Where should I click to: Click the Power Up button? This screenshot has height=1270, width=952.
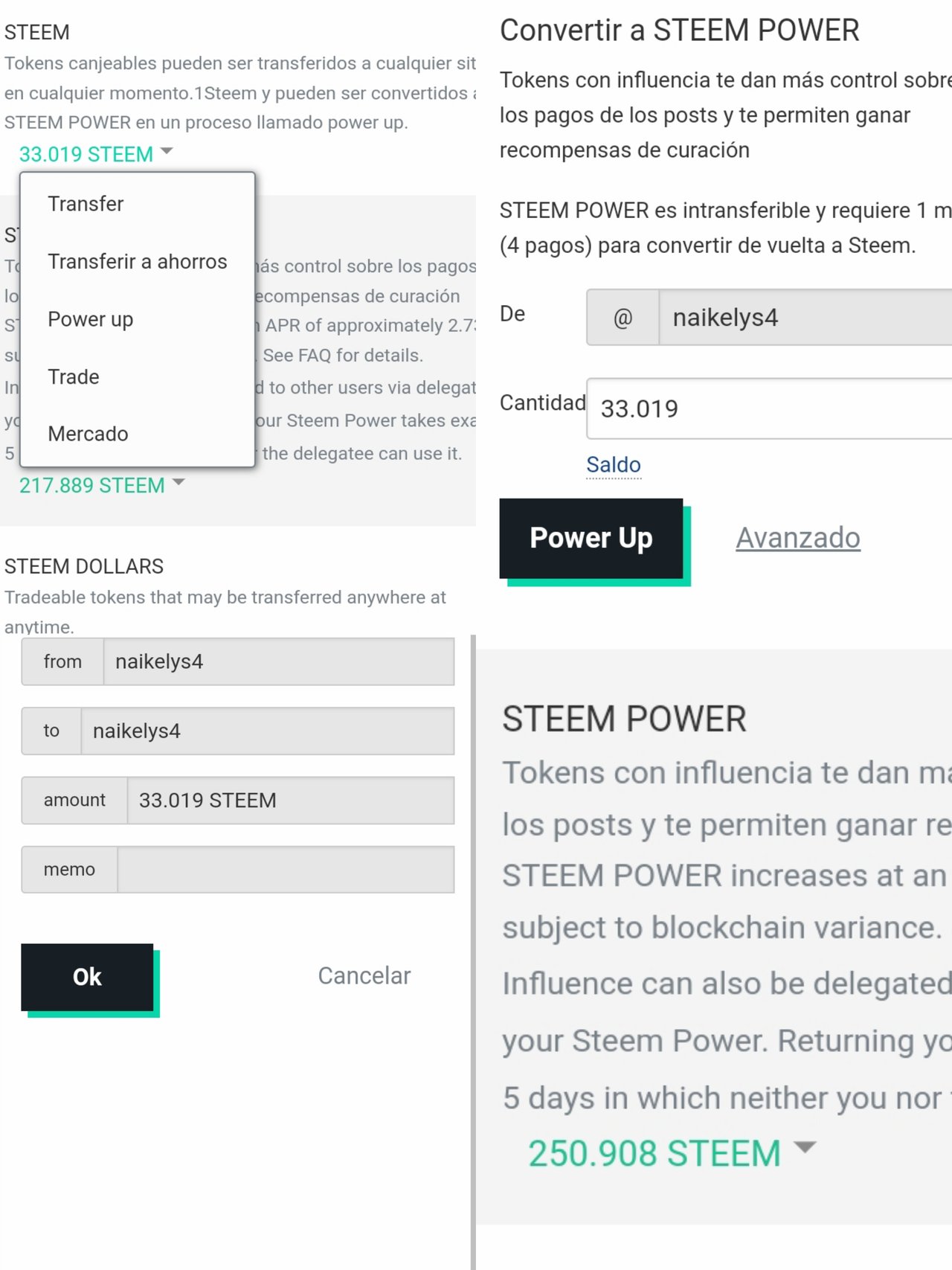(591, 538)
